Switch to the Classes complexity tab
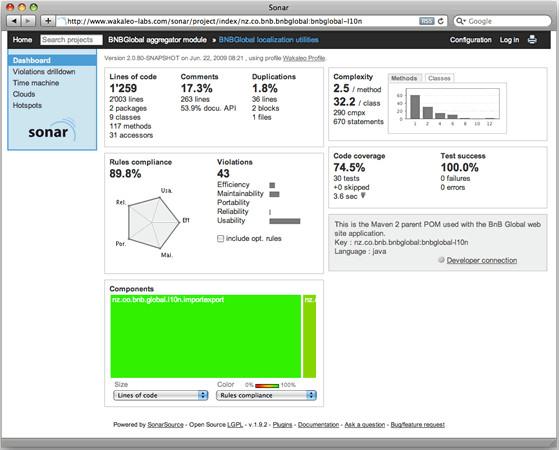This screenshot has height=450, width=559. click(x=439, y=78)
